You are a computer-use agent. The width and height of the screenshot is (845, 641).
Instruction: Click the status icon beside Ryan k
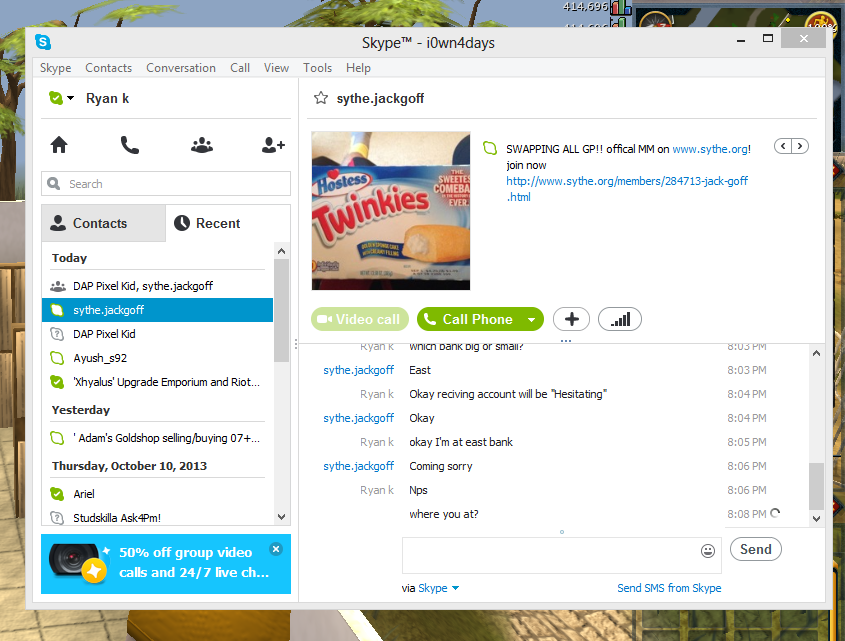[x=56, y=98]
